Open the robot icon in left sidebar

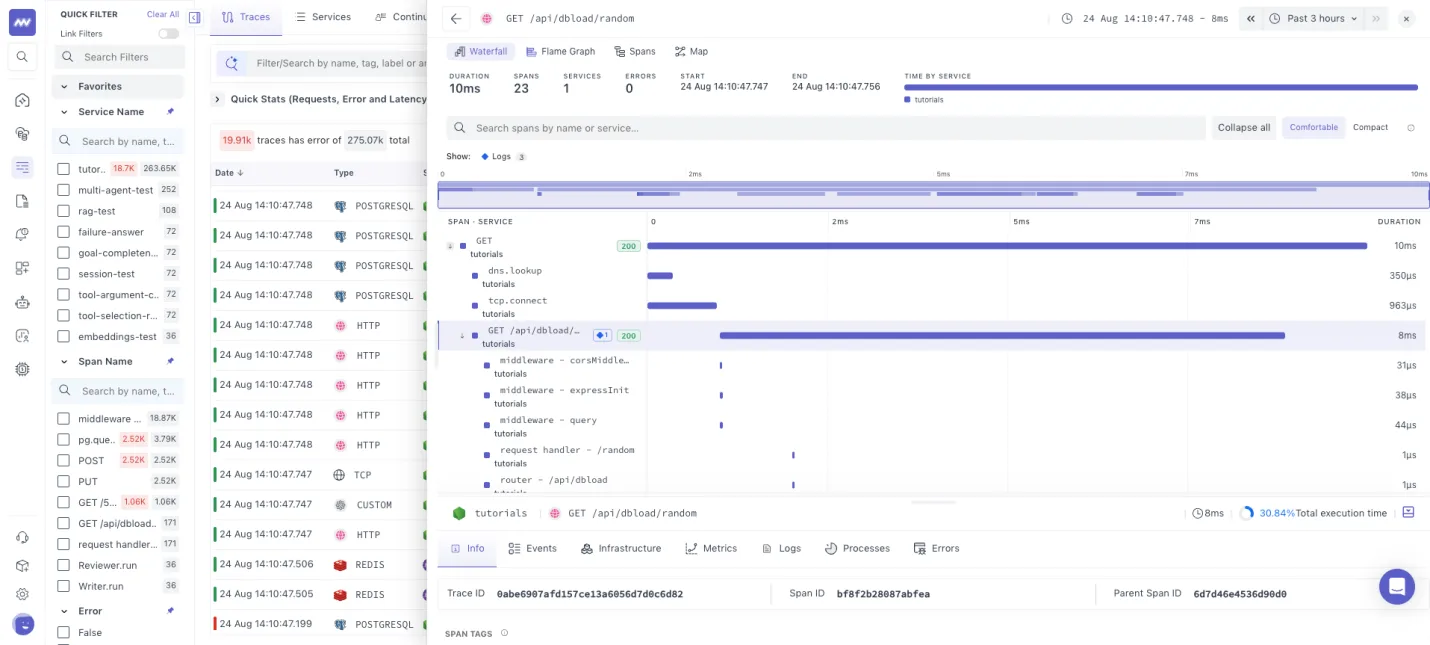click(x=22, y=302)
